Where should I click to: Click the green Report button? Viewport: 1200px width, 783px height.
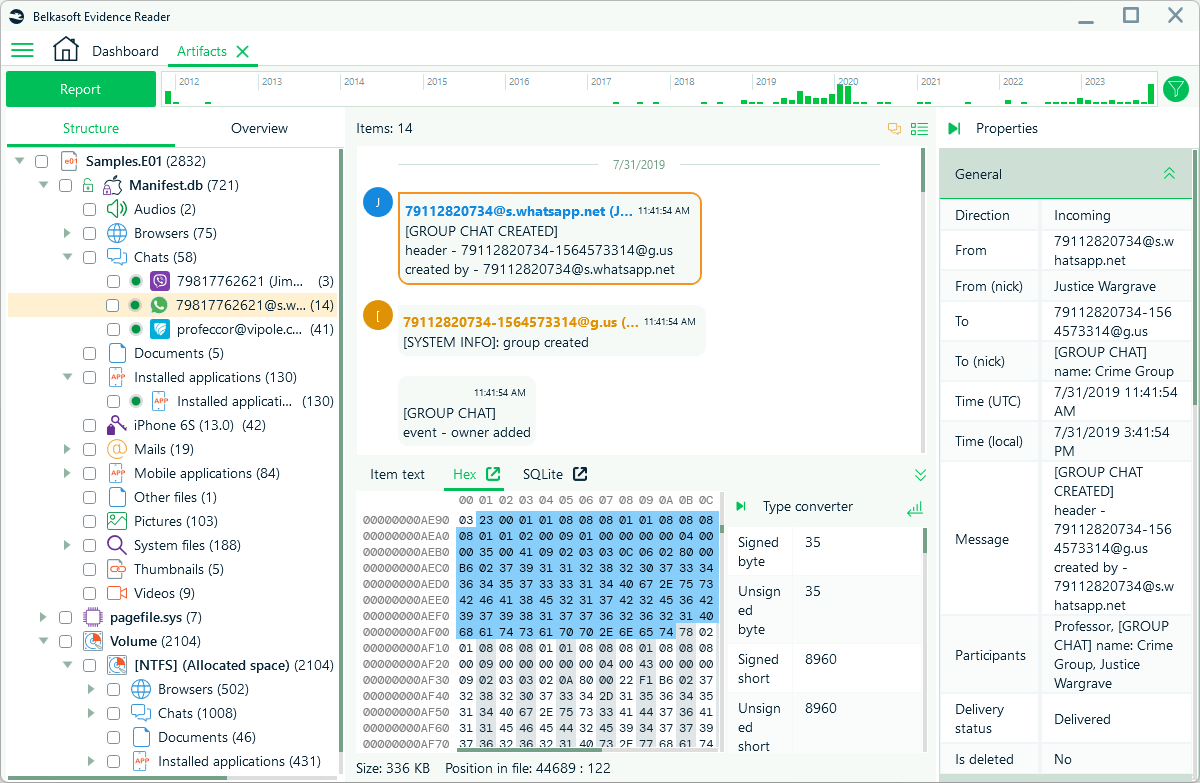[80, 89]
